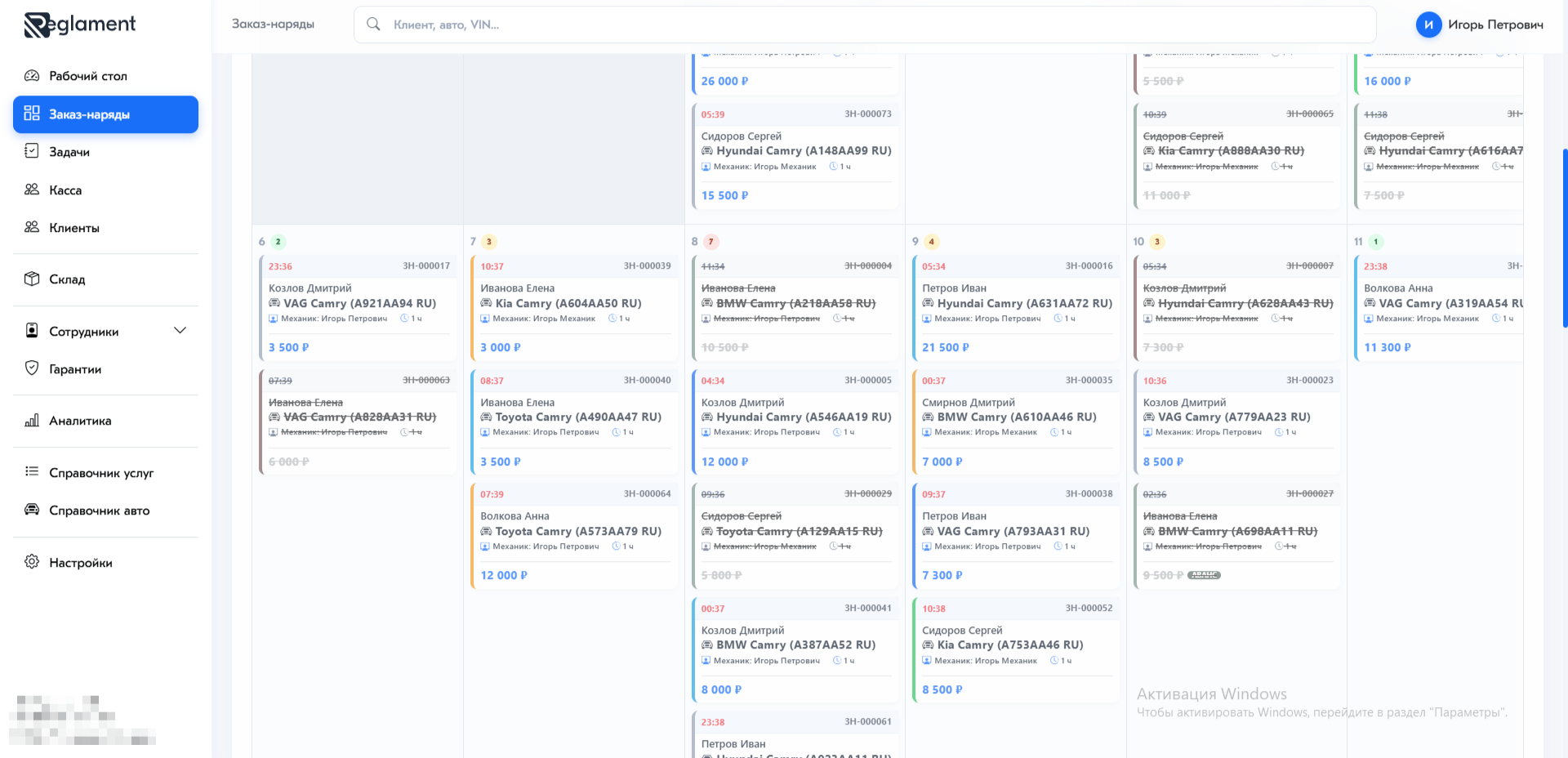The width and height of the screenshot is (1568, 758).
Task: Open the Касса sidebar icon
Action: tap(32, 189)
